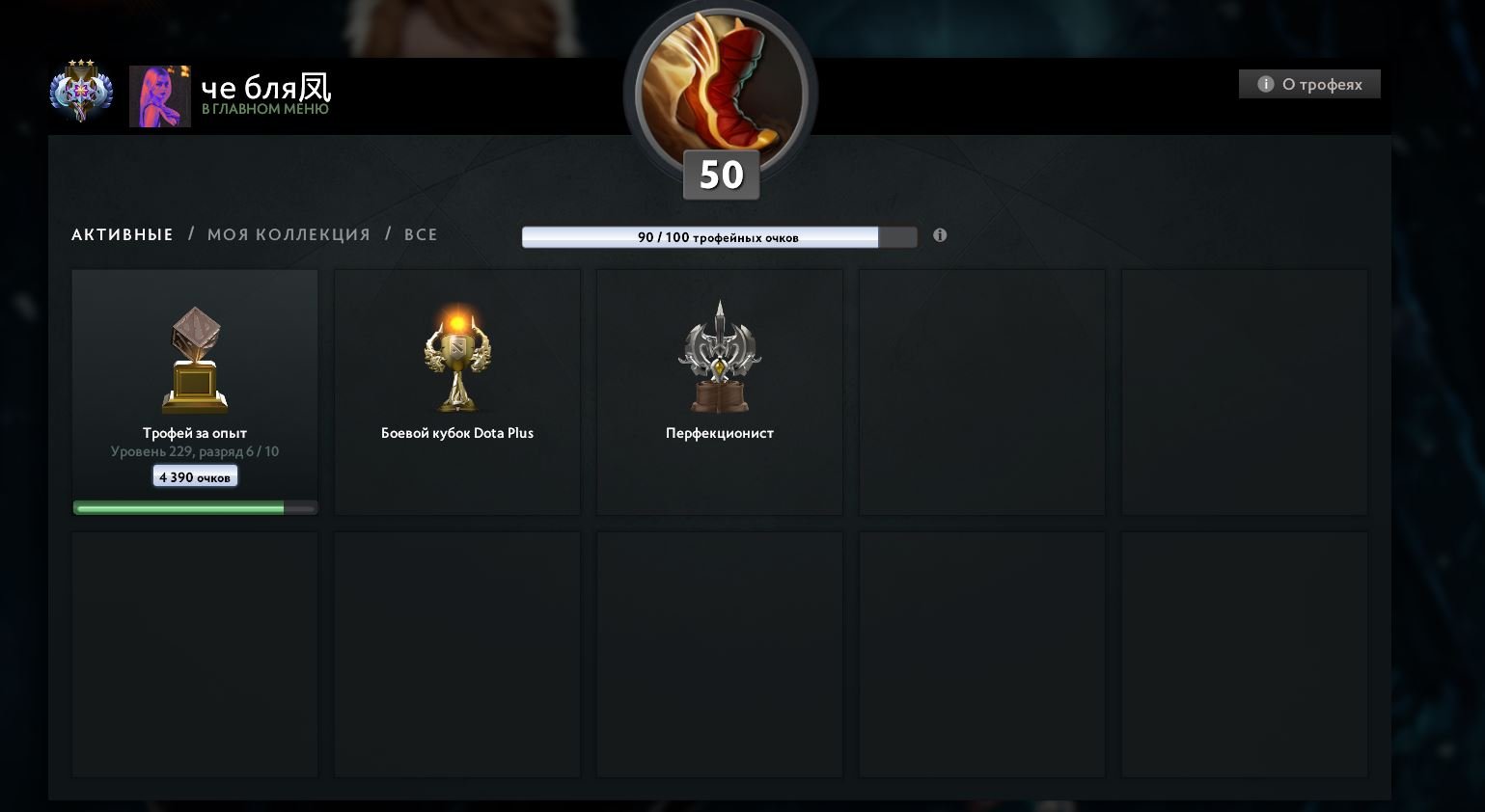
Task: Click the info icon in the О трофеях button
Action: (x=1266, y=84)
